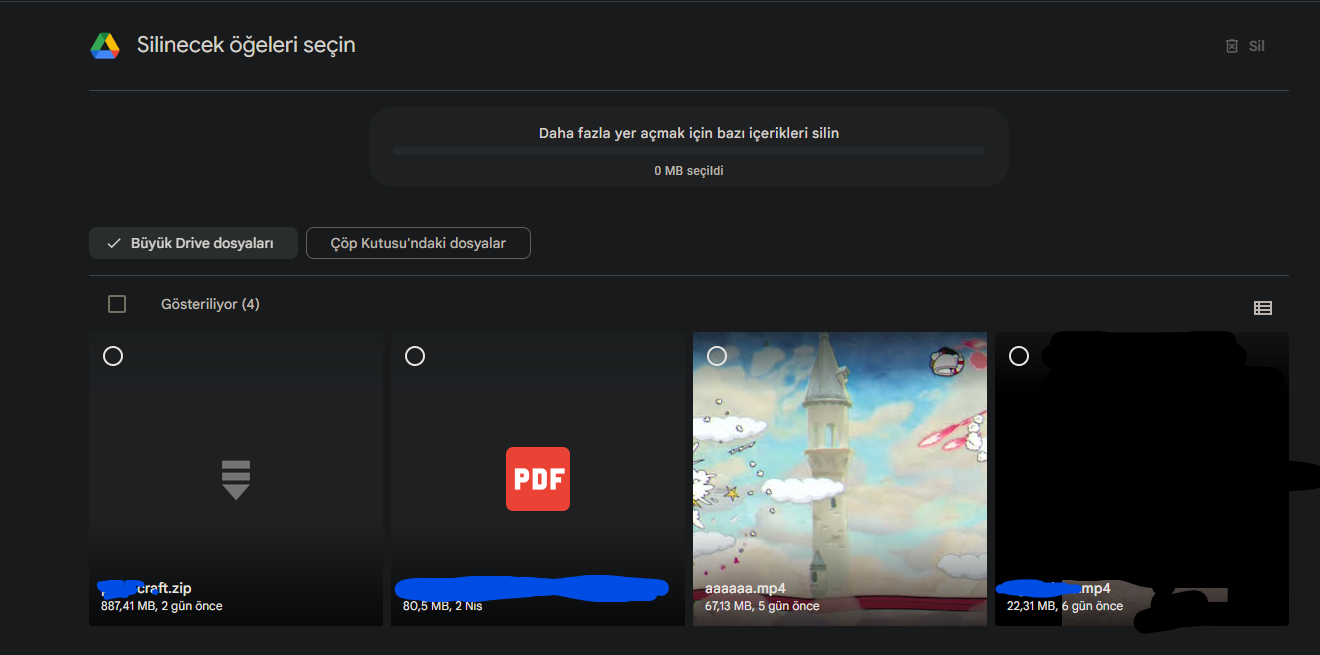Viewport: 1320px width, 655px height.
Task: Click the storage selection progress bar
Action: coord(689,151)
